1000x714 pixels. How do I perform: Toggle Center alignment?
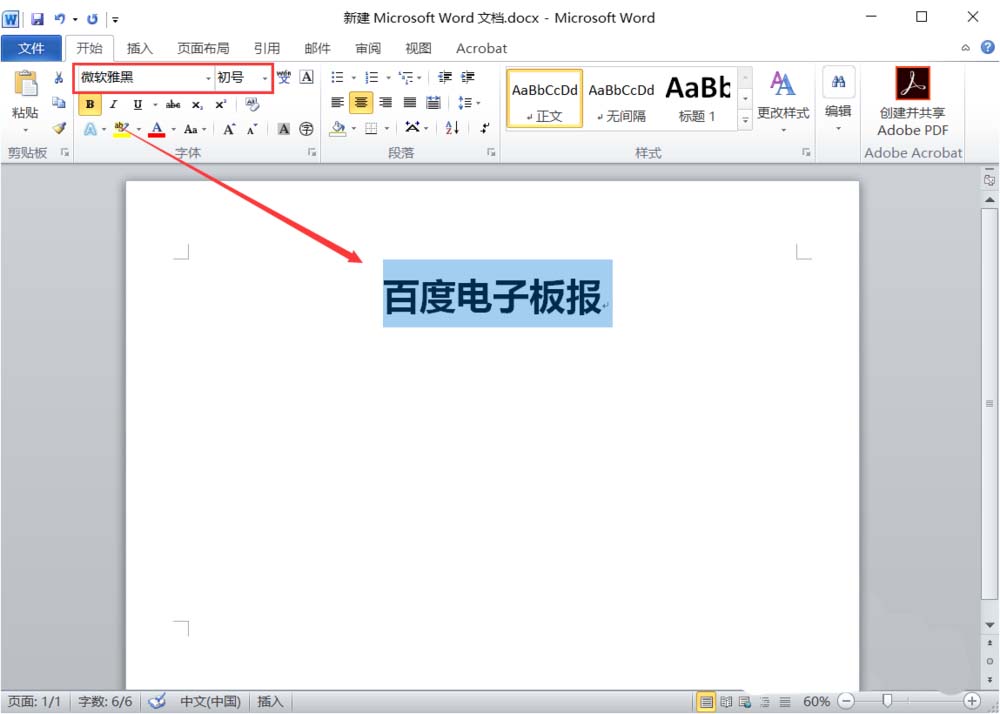pyautogui.click(x=361, y=103)
